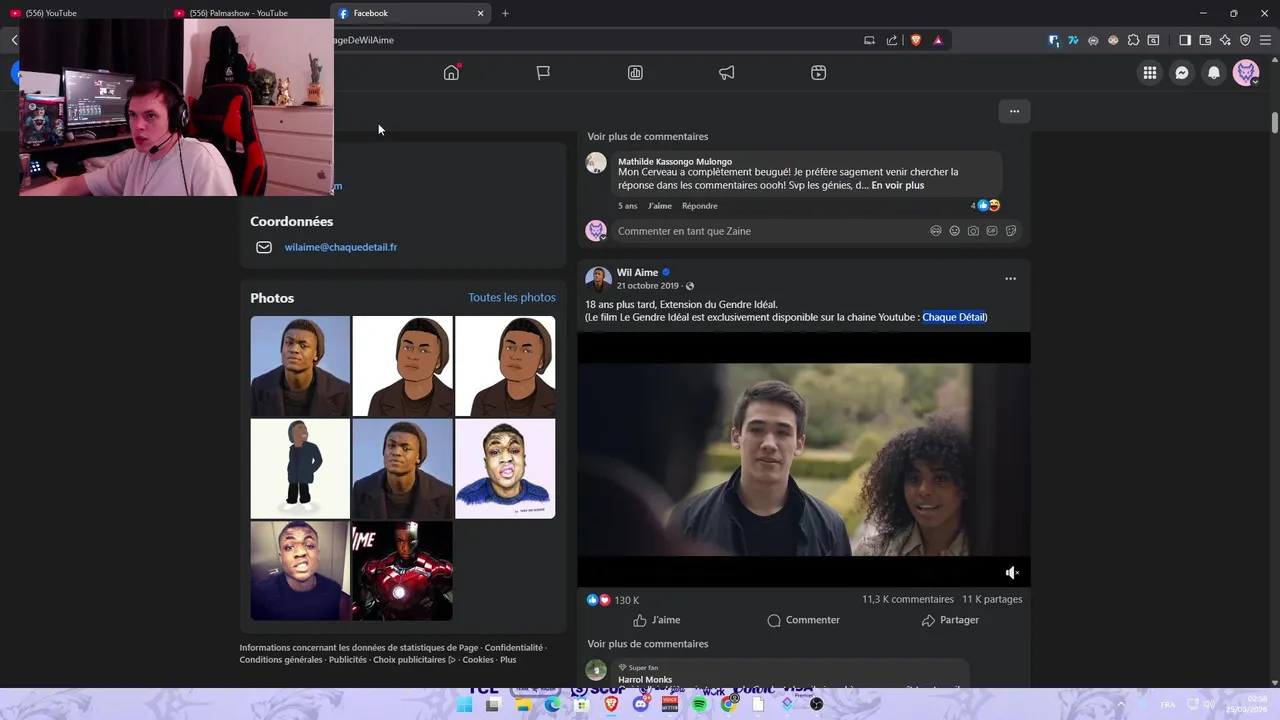Image resolution: width=1280 pixels, height=720 pixels.
Task: Open the Bitwarden extension icon
Action: (x=1054, y=40)
